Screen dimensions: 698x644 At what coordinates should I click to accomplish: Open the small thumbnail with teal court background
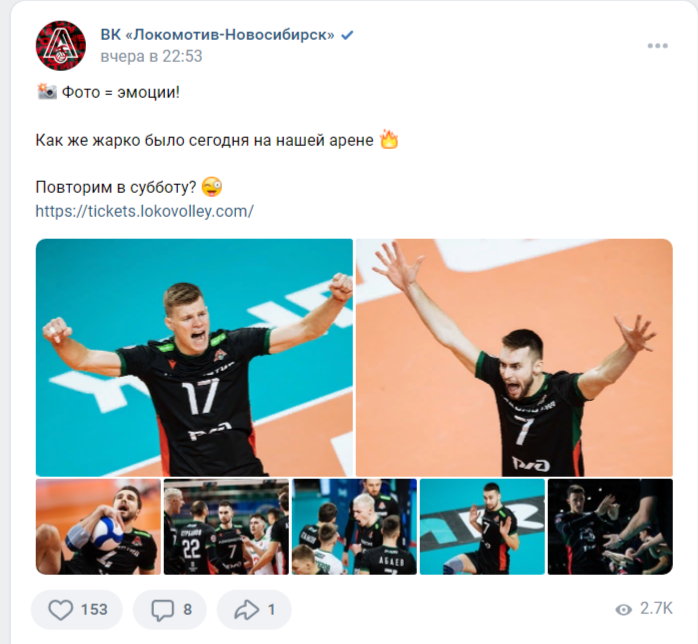482,527
